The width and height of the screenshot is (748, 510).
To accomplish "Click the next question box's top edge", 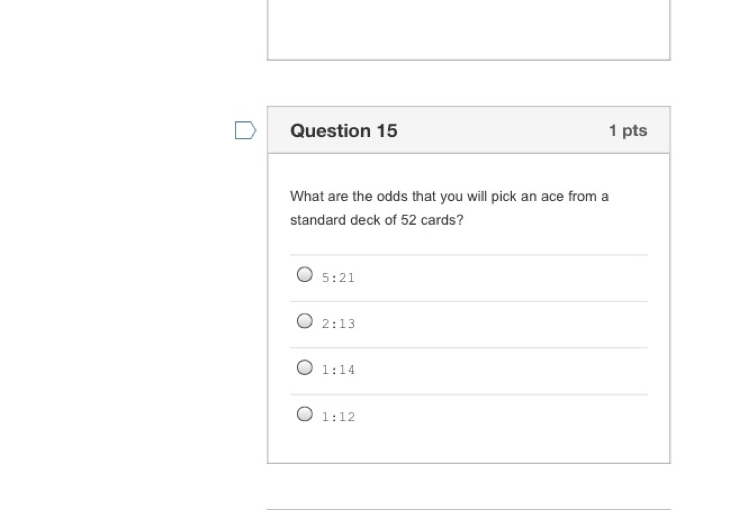I will (468, 509).
